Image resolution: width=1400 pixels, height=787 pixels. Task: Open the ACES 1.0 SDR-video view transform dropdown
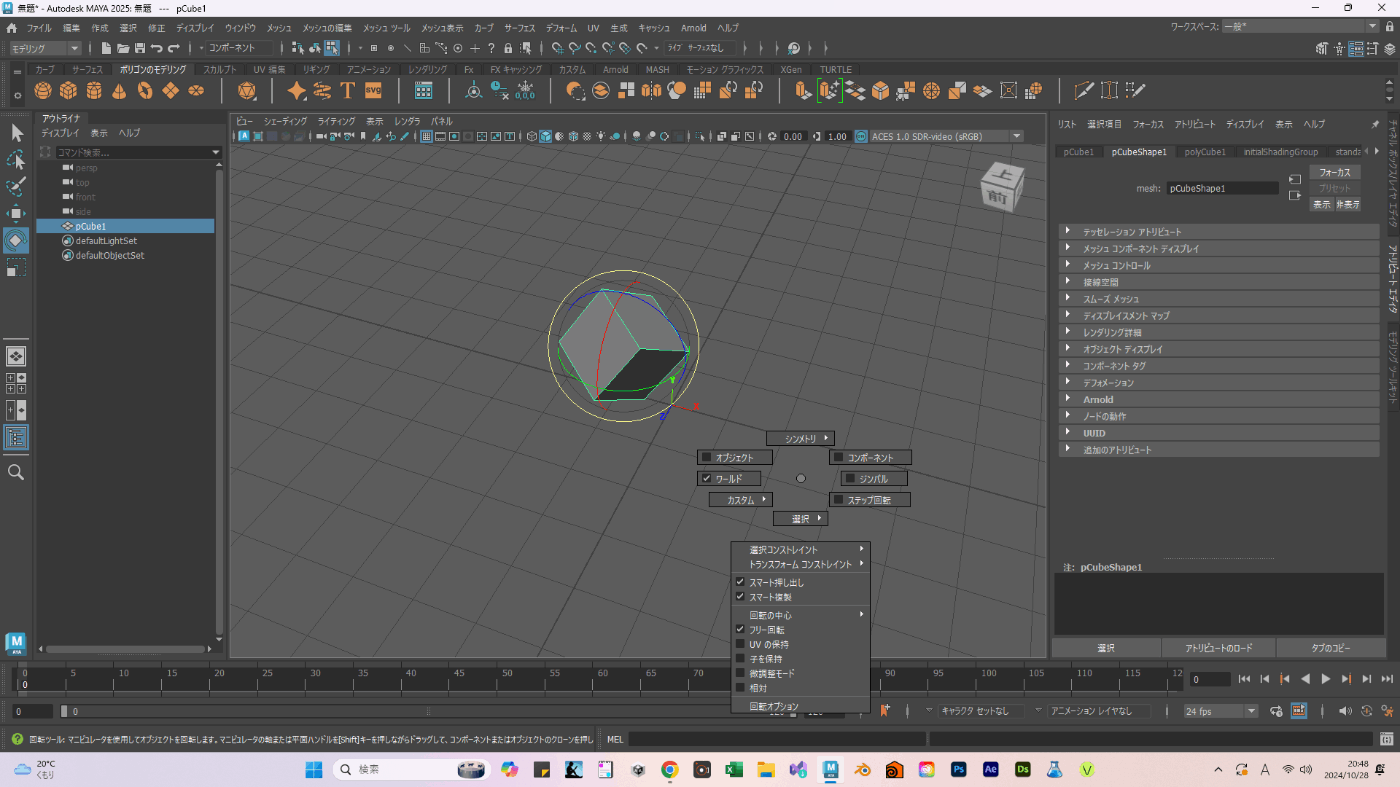pyautogui.click(x=947, y=137)
